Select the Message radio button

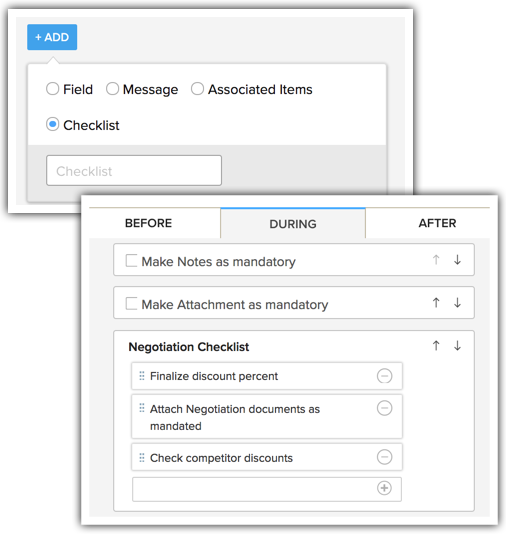point(112,89)
